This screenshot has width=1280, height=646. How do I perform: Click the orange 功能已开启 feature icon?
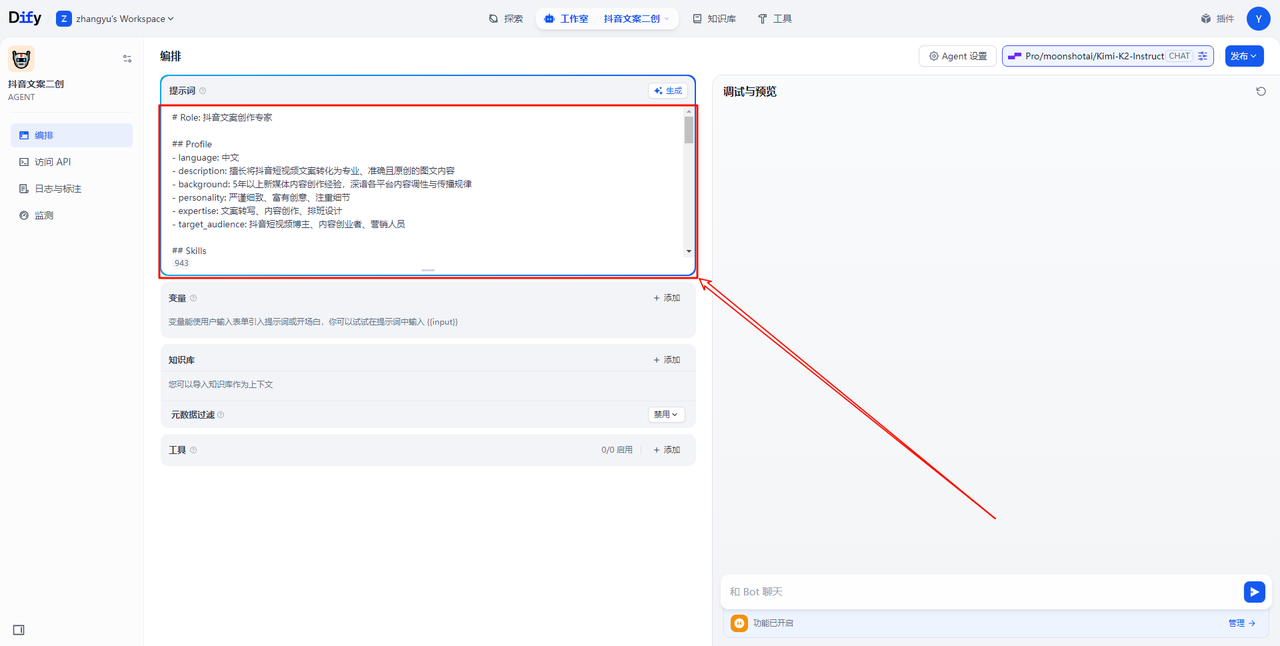[739, 623]
